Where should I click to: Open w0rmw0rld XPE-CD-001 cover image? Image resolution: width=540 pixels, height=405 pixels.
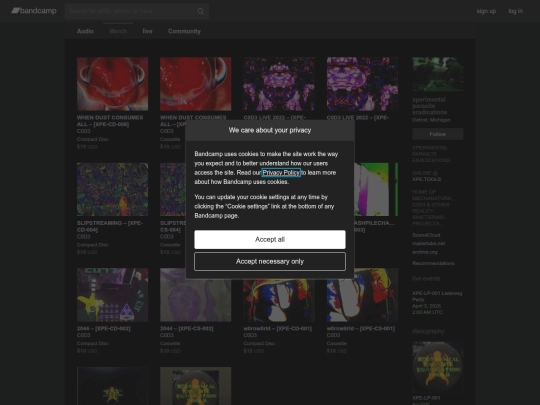coord(279,300)
